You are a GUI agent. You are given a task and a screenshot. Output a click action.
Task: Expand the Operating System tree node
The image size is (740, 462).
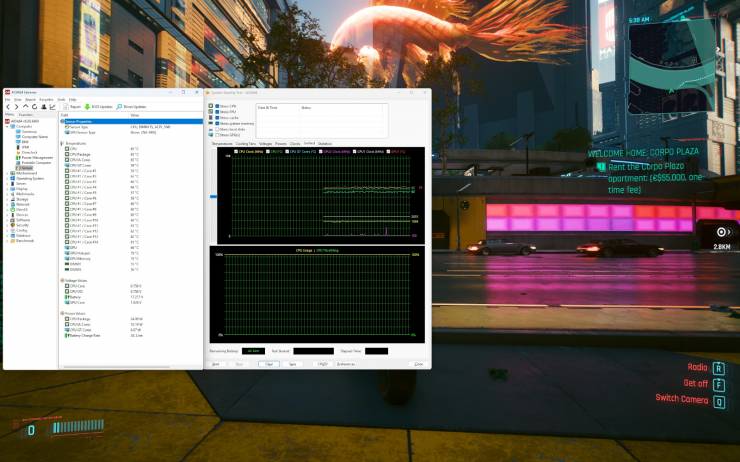pos(7,178)
